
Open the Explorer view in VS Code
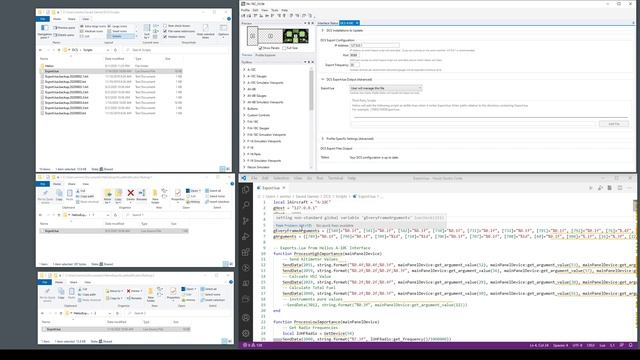coord(246,190)
